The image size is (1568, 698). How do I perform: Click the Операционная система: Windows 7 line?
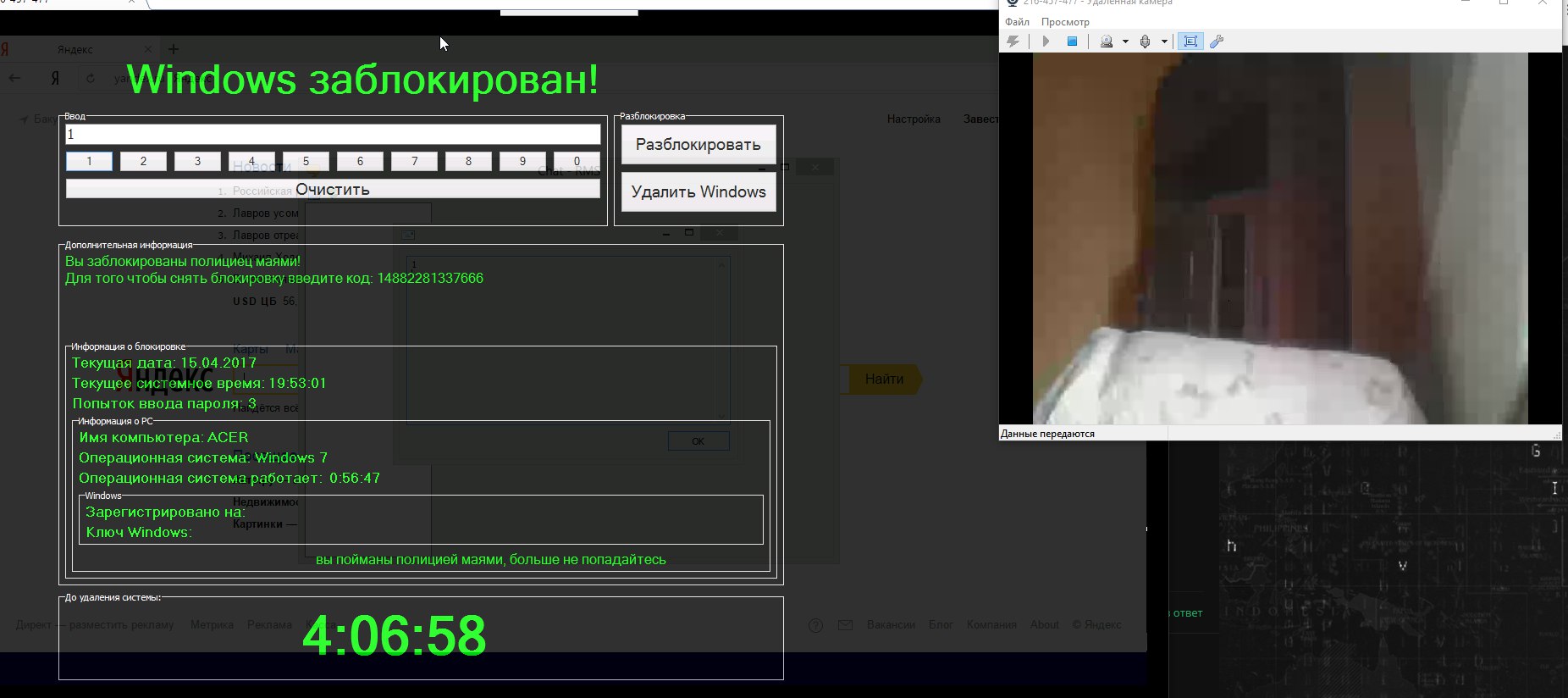click(x=203, y=457)
